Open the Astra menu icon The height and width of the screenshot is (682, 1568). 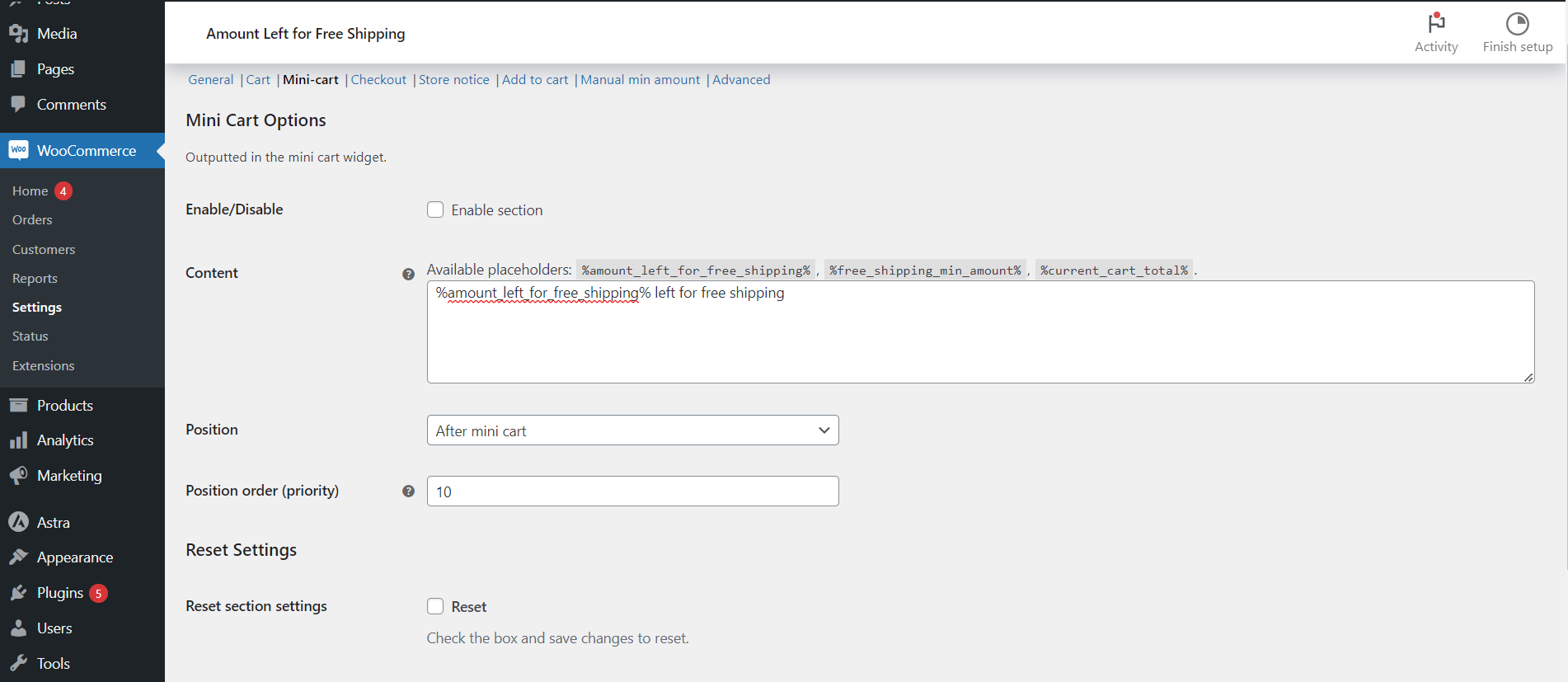point(18,522)
